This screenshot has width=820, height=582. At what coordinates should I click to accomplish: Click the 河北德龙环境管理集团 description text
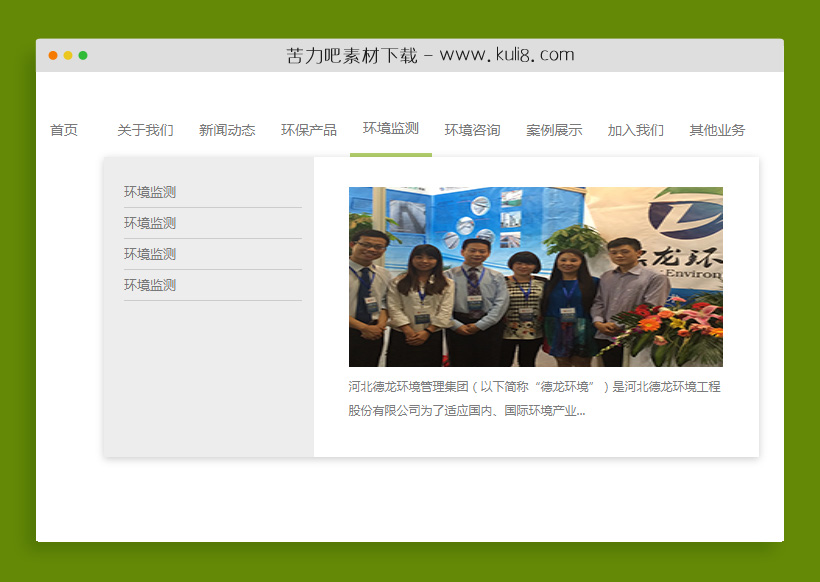(534, 398)
